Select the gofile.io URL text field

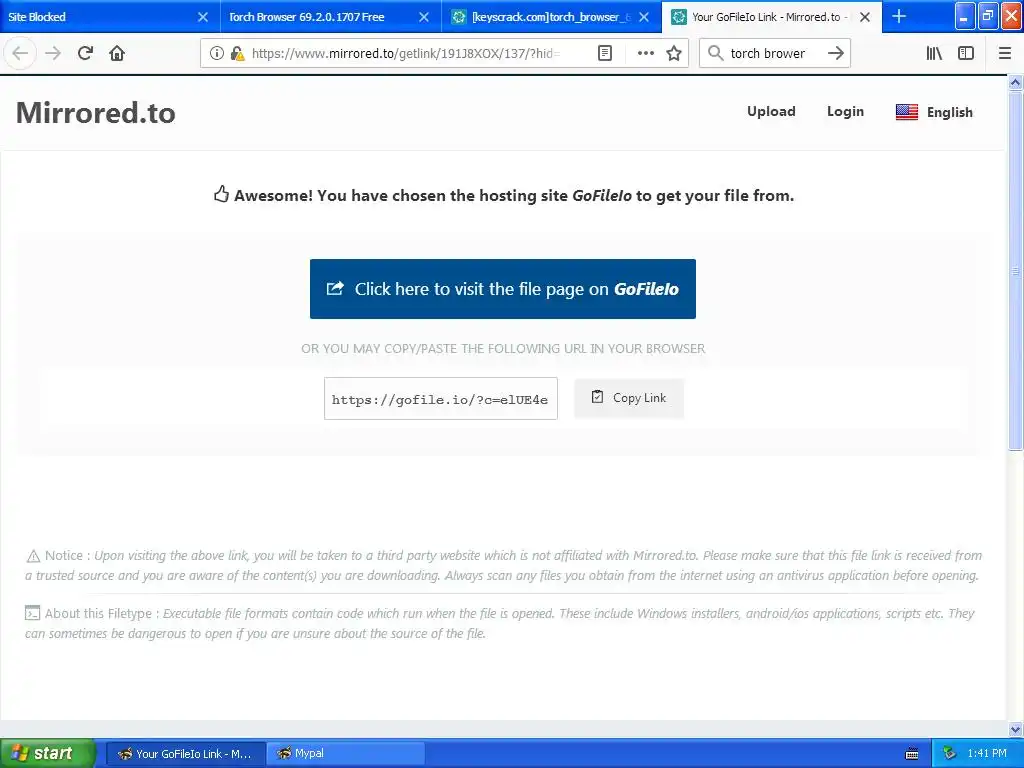(x=441, y=399)
